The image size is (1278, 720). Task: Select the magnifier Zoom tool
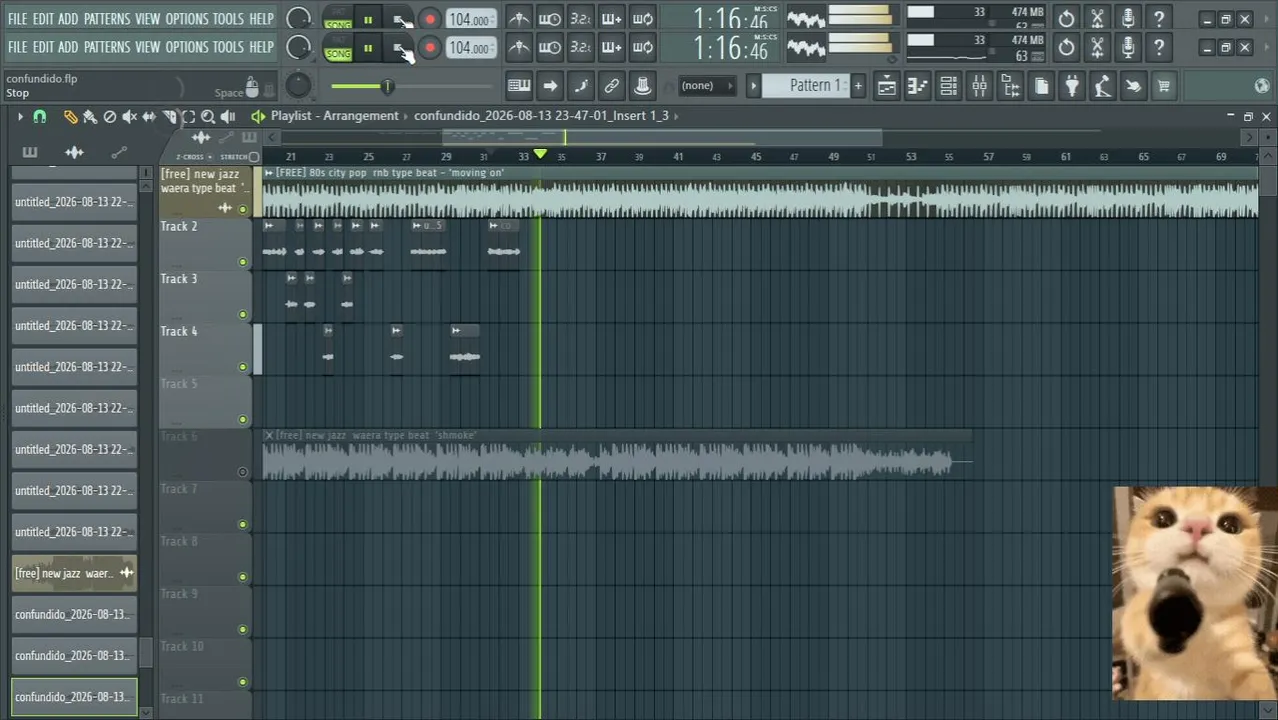point(208,116)
